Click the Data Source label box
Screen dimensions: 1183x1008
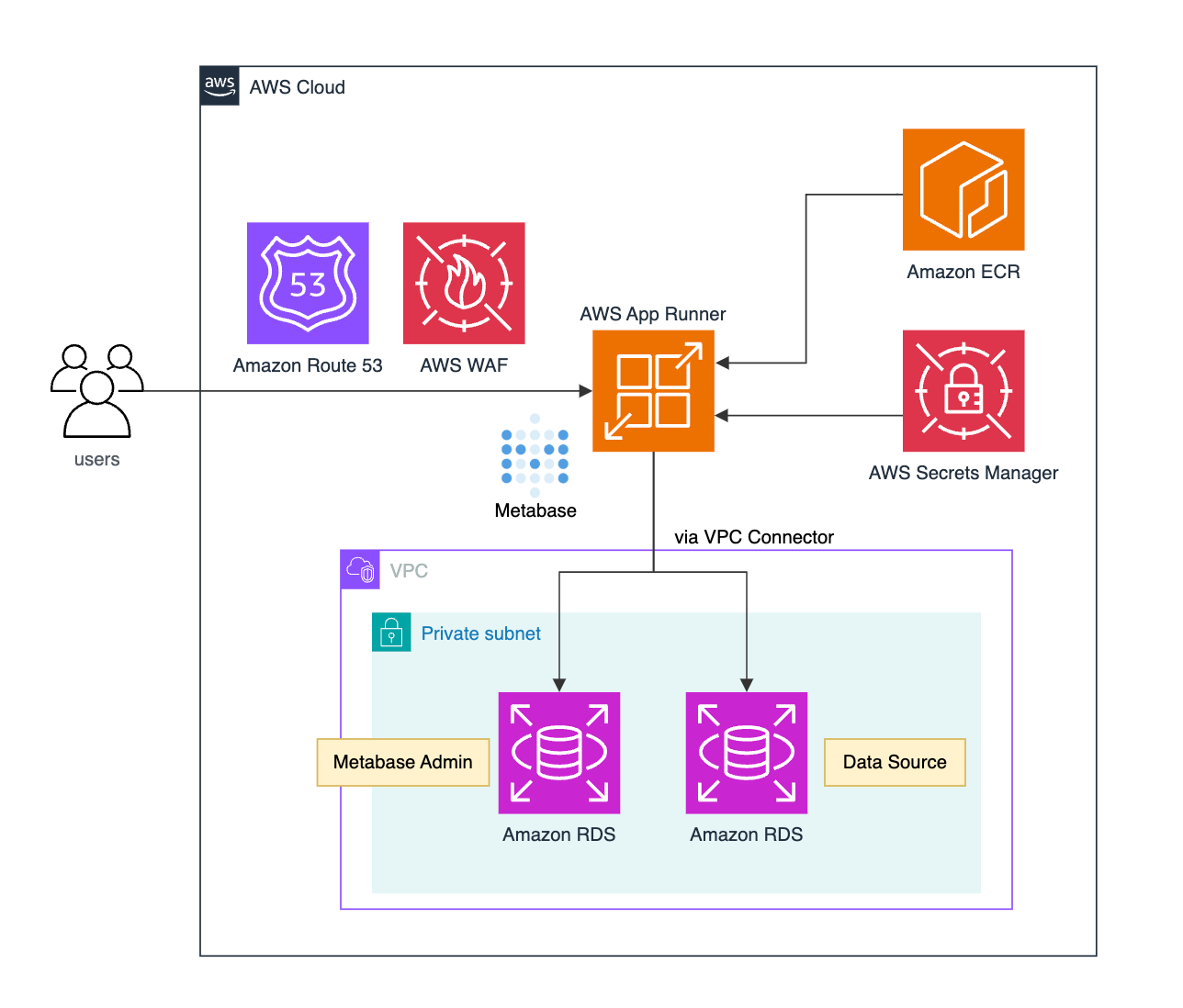(x=895, y=762)
